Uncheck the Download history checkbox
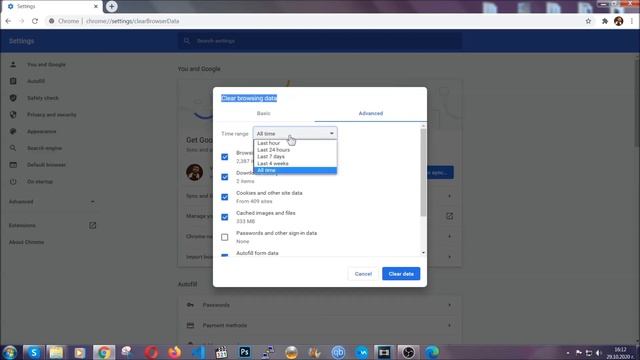The height and width of the screenshot is (360, 640). (224, 177)
